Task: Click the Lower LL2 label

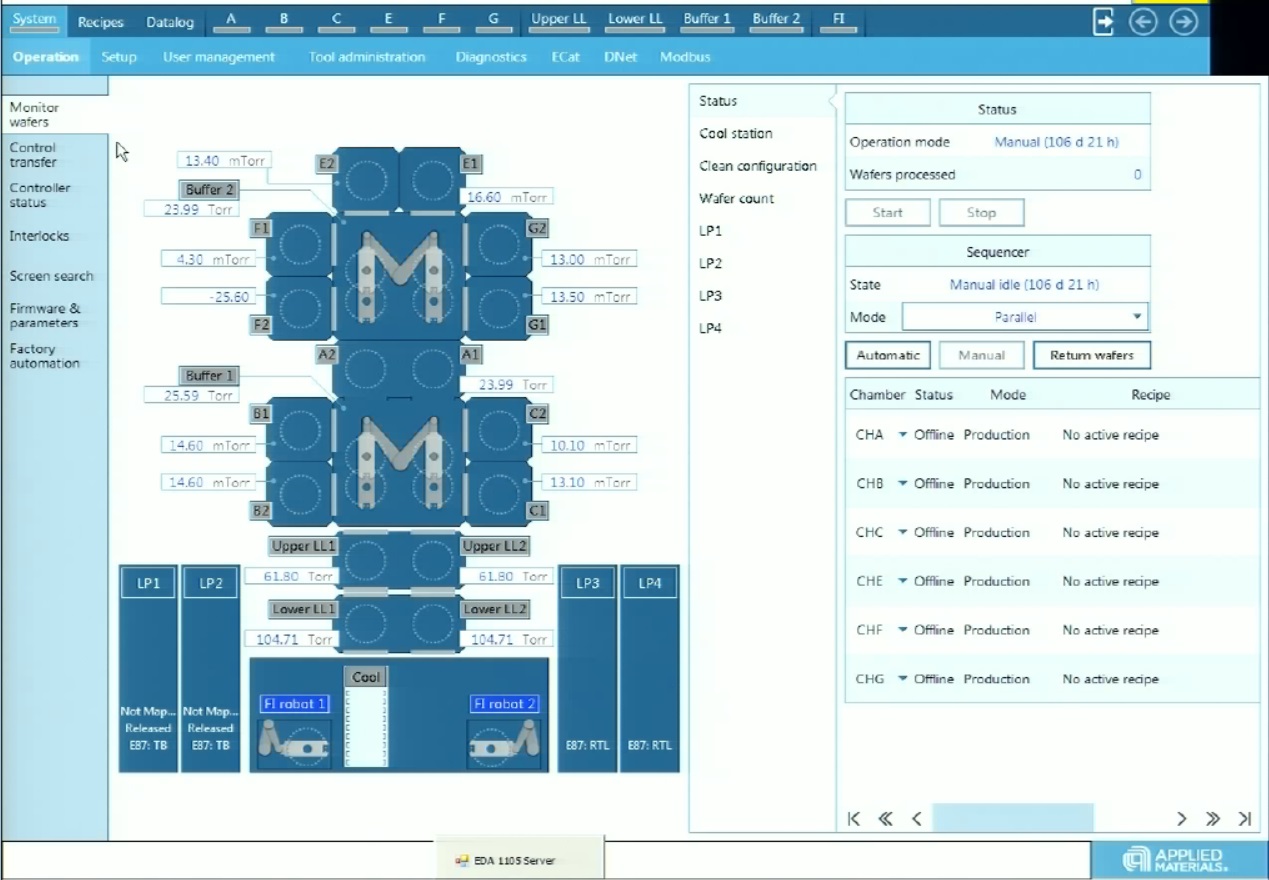Action: [x=495, y=609]
